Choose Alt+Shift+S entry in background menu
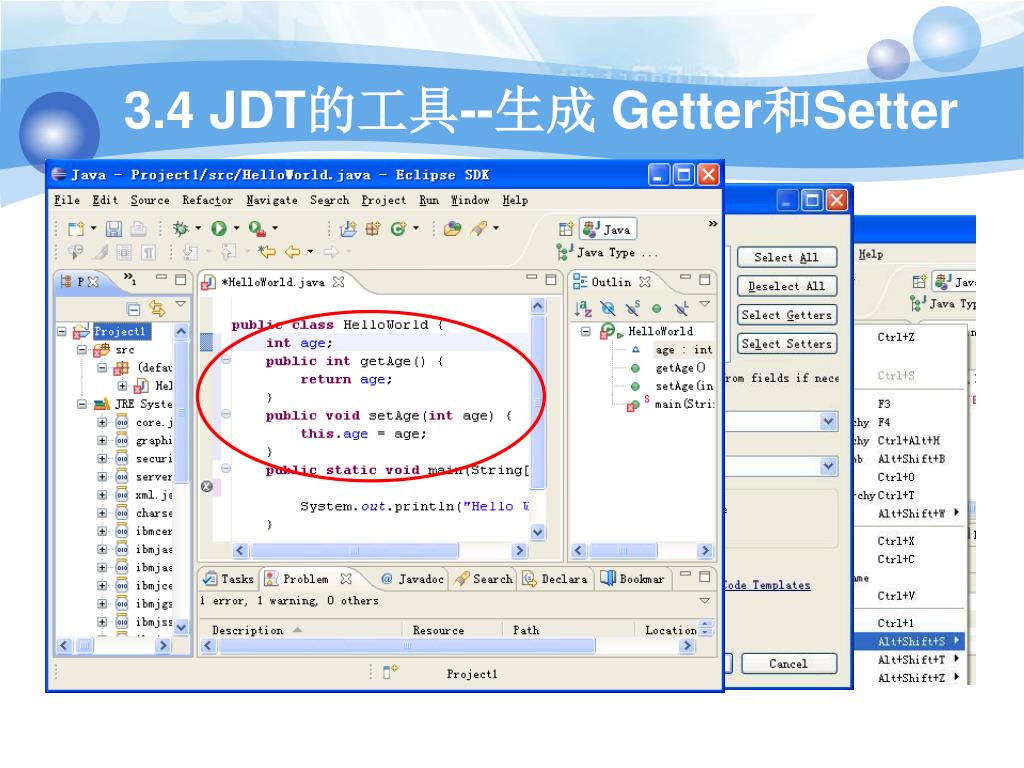1024x768 pixels. pyautogui.click(x=910, y=641)
